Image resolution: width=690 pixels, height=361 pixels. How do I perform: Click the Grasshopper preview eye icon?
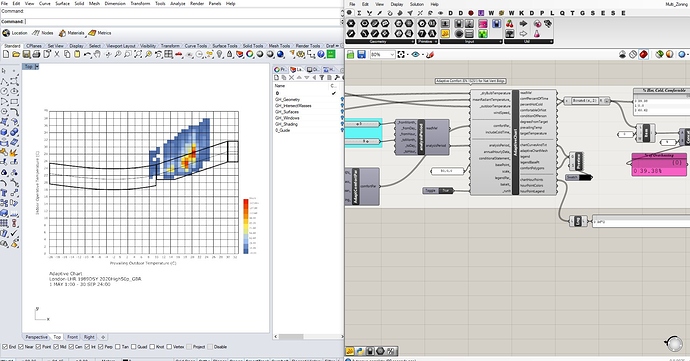point(415,55)
